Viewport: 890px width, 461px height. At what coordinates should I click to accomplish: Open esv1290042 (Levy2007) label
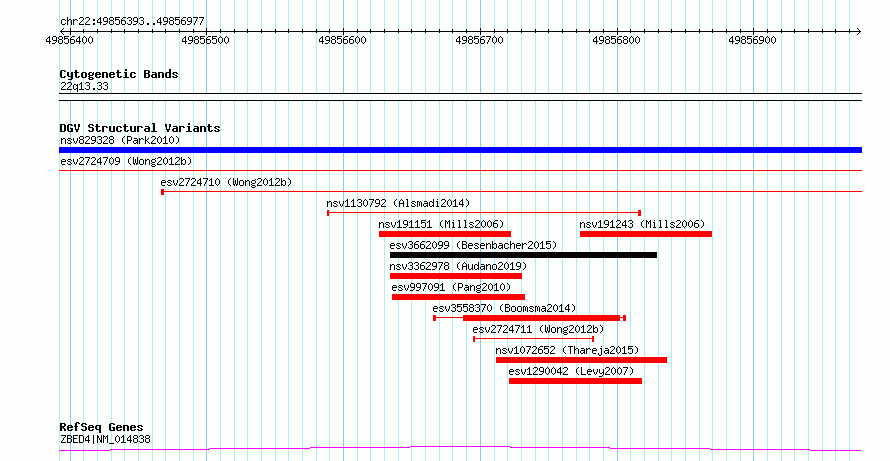[x=571, y=371]
